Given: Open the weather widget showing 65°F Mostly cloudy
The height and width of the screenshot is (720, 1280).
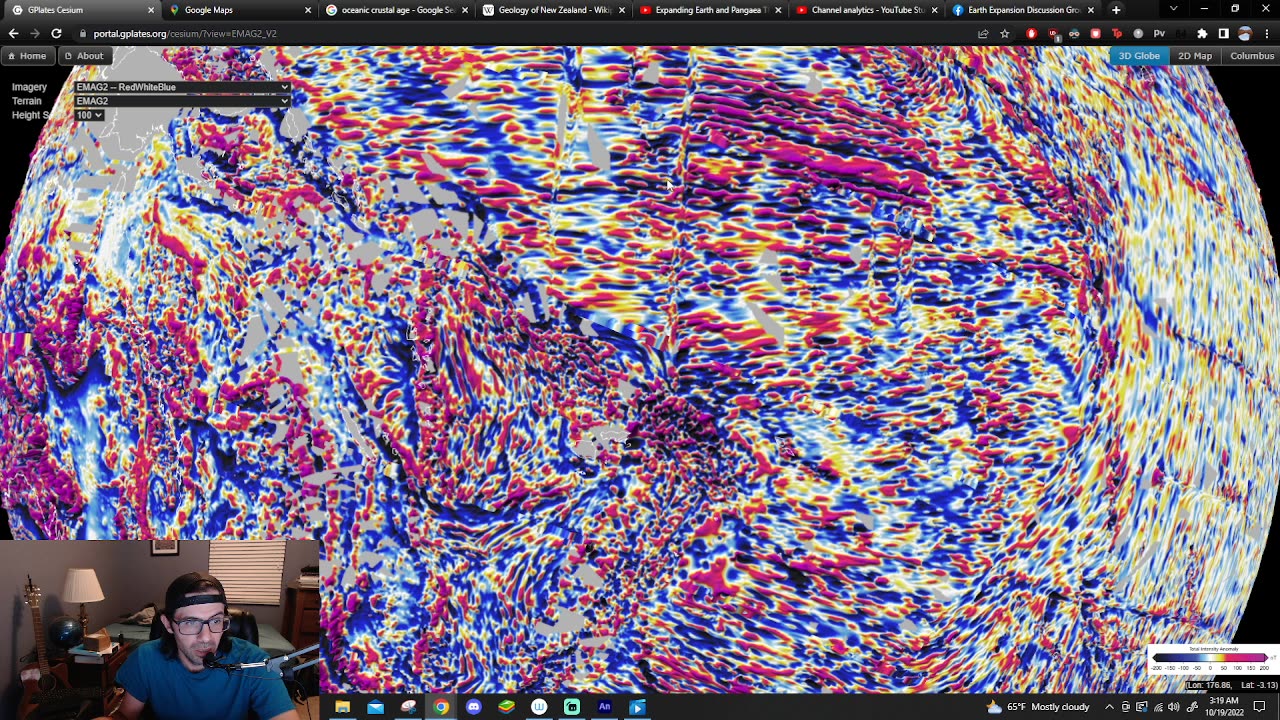Looking at the screenshot, I should click(1038, 707).
